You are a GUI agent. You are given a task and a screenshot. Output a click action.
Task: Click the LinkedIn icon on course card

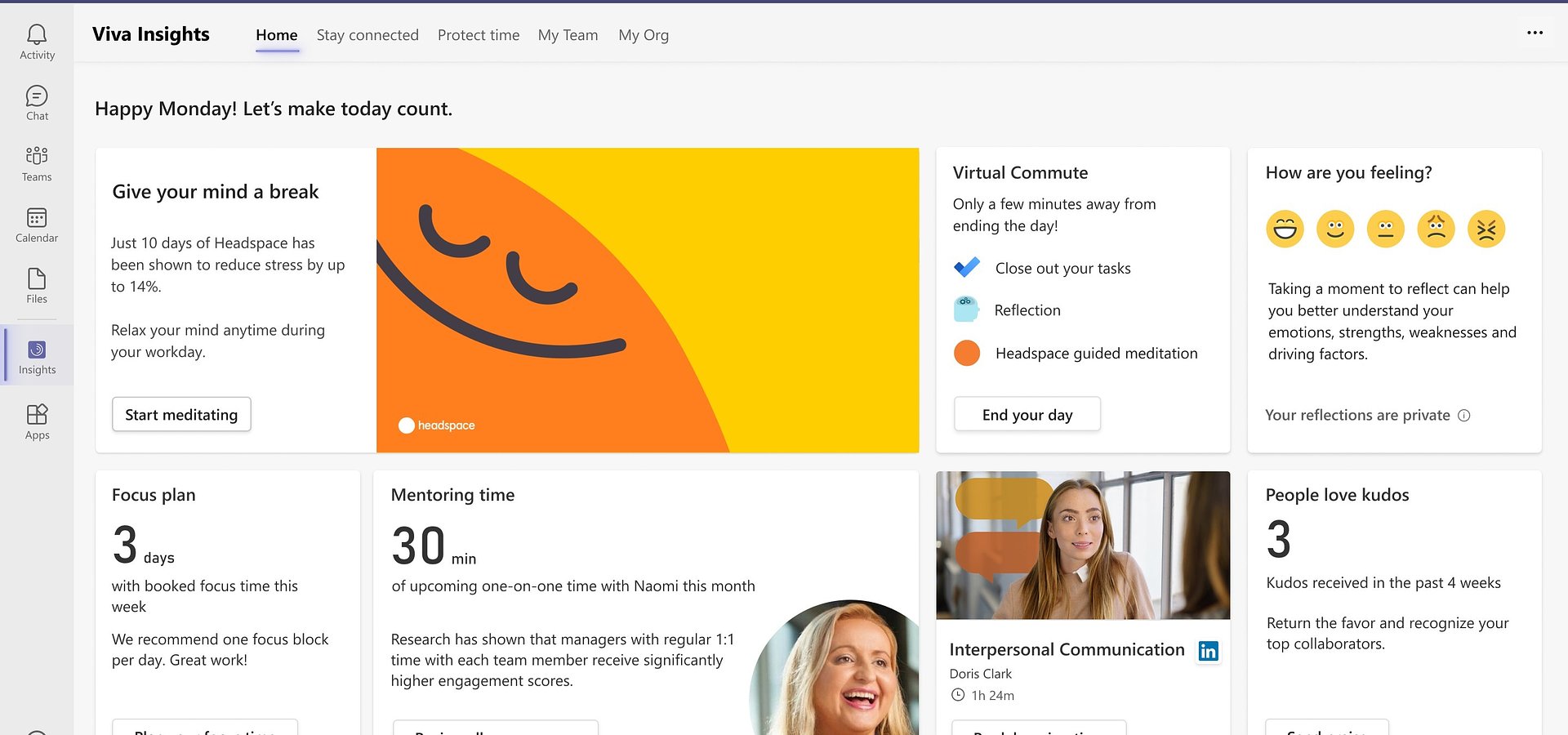click(1208, 651)
